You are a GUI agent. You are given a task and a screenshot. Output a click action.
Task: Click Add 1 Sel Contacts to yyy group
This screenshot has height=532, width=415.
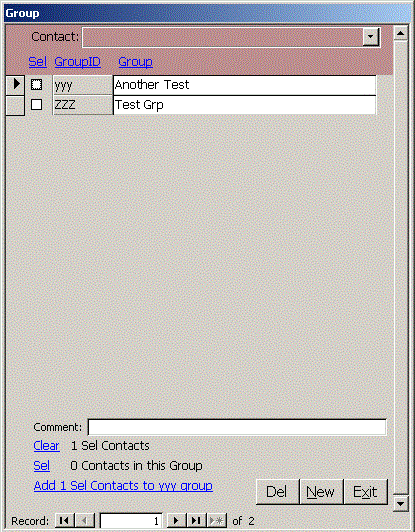(123, 486)
